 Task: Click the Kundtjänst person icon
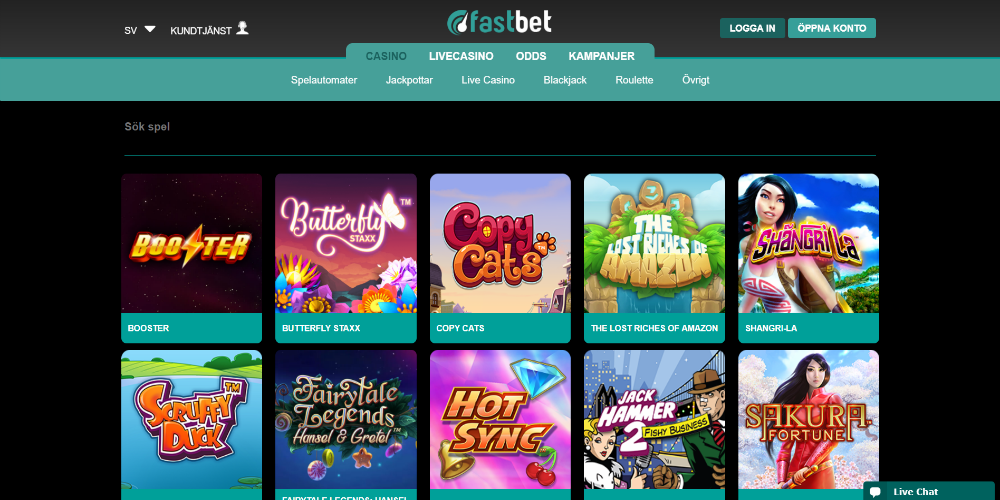click(x=242, y=28)
